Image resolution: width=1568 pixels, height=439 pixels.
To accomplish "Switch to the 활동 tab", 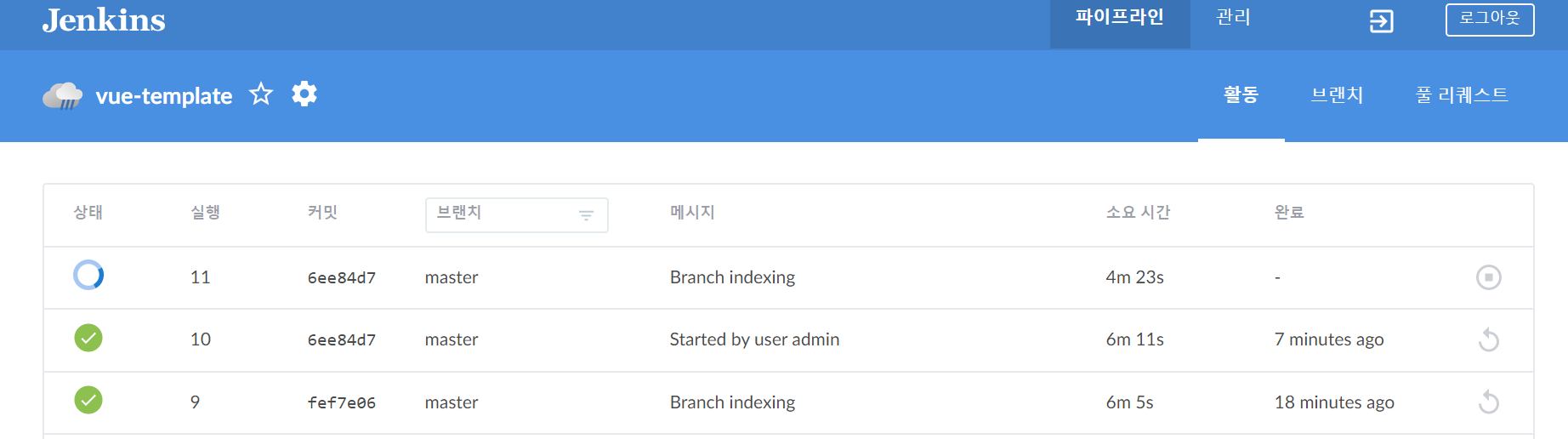I will click(1241, 95).
